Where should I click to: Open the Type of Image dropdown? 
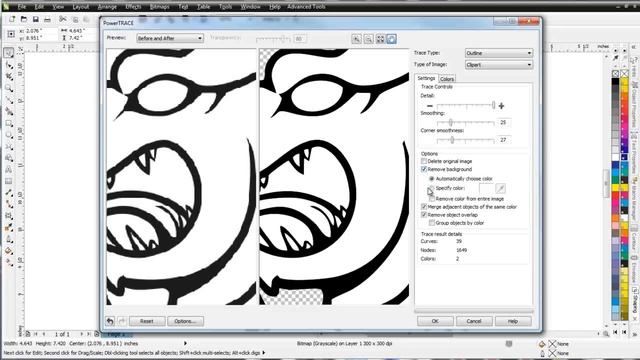pyautogui.click(x=499, y=64)
